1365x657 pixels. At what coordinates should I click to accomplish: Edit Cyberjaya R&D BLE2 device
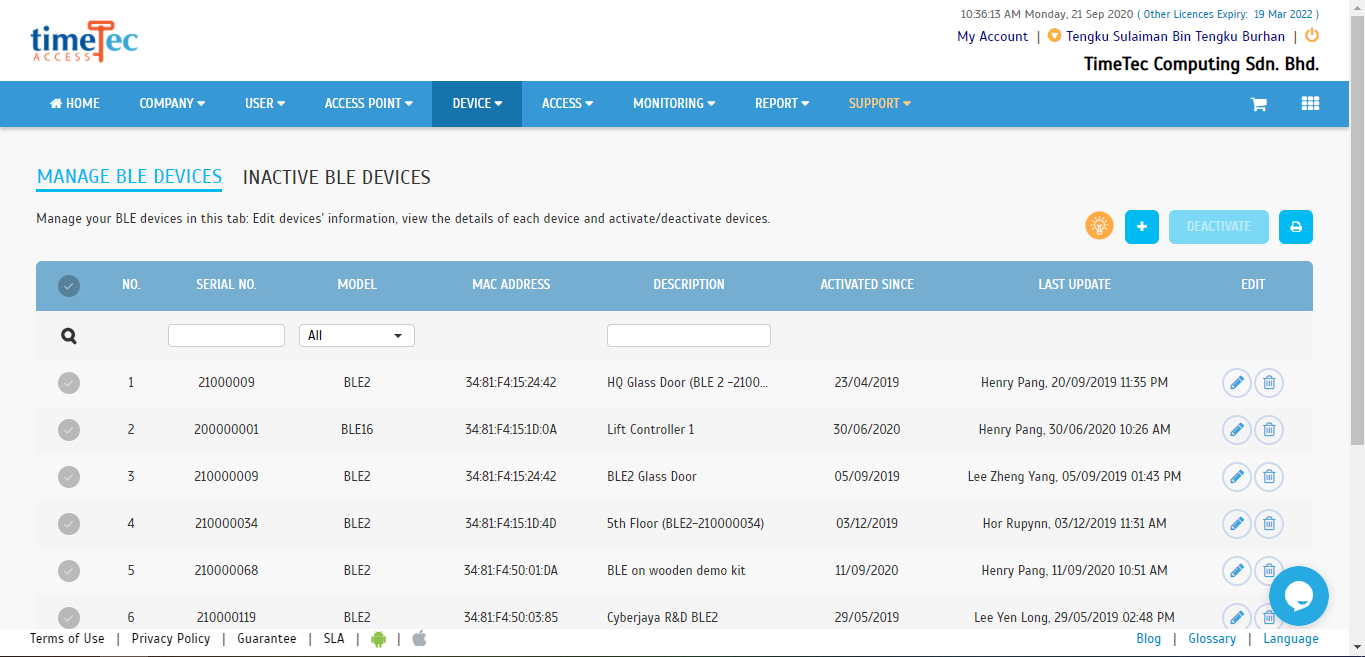1237,617
